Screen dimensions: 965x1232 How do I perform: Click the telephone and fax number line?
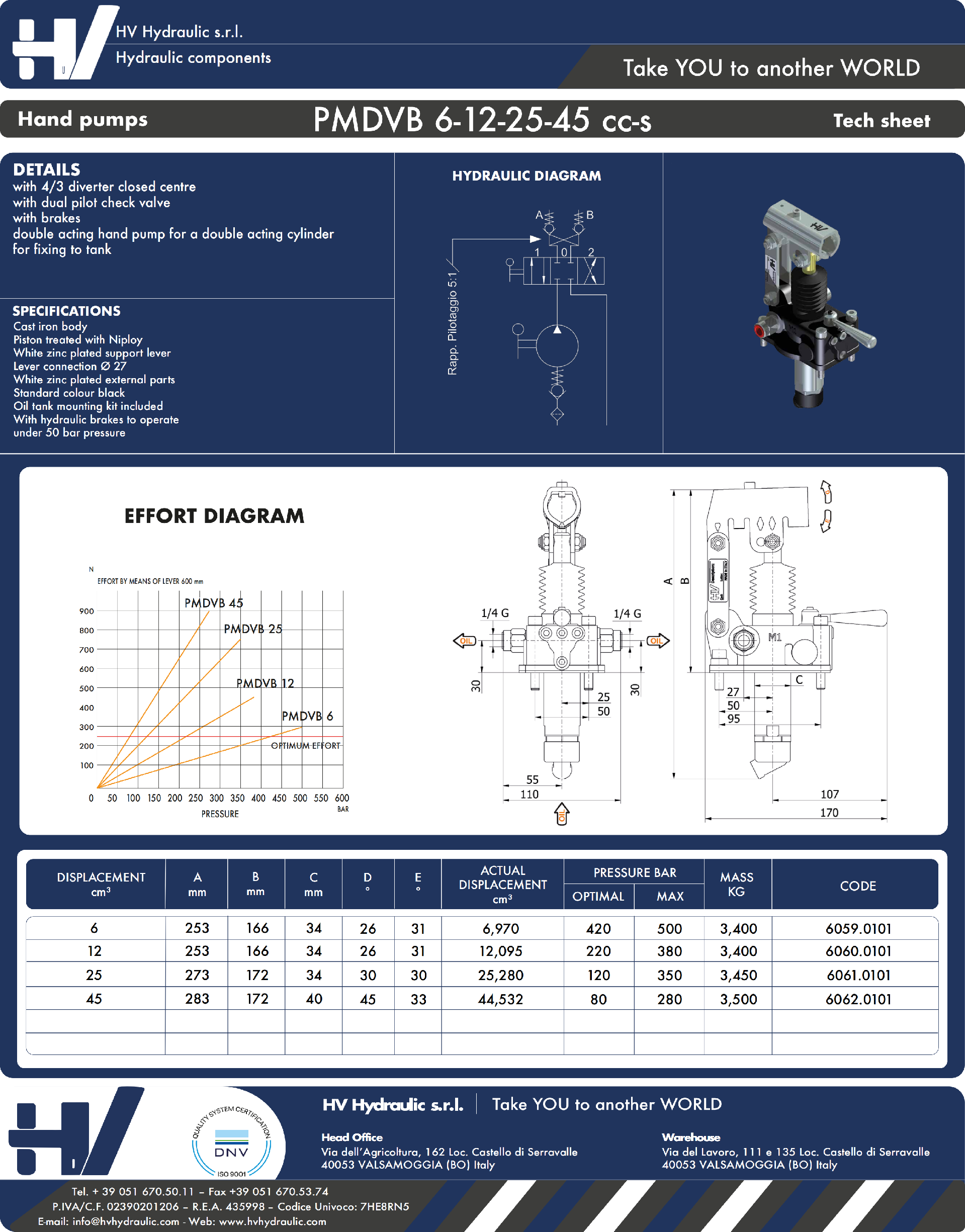(x=200, y=1191)
